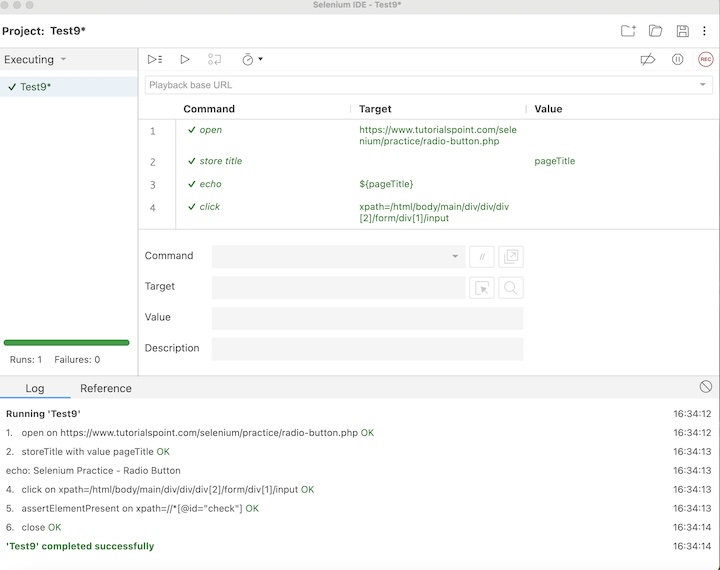Open the three-dot more options menu
This screenshot has height=570, width=720.
(705, 31)
